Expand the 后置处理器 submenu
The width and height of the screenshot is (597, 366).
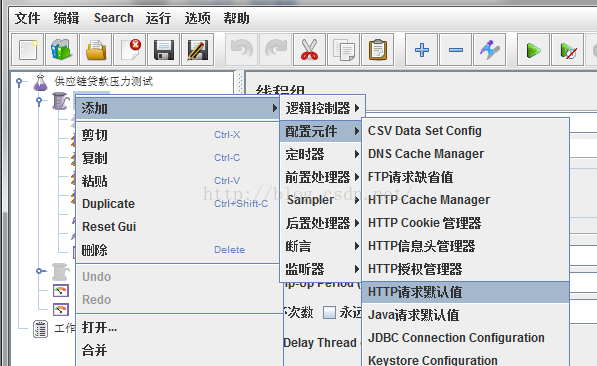click(x=320, y=223)
